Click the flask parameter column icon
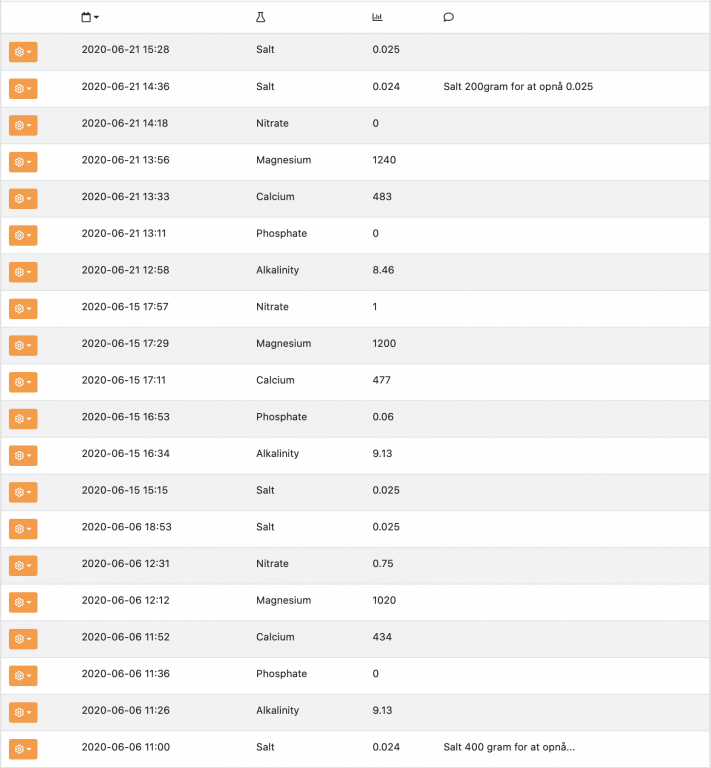 point(261,17)
